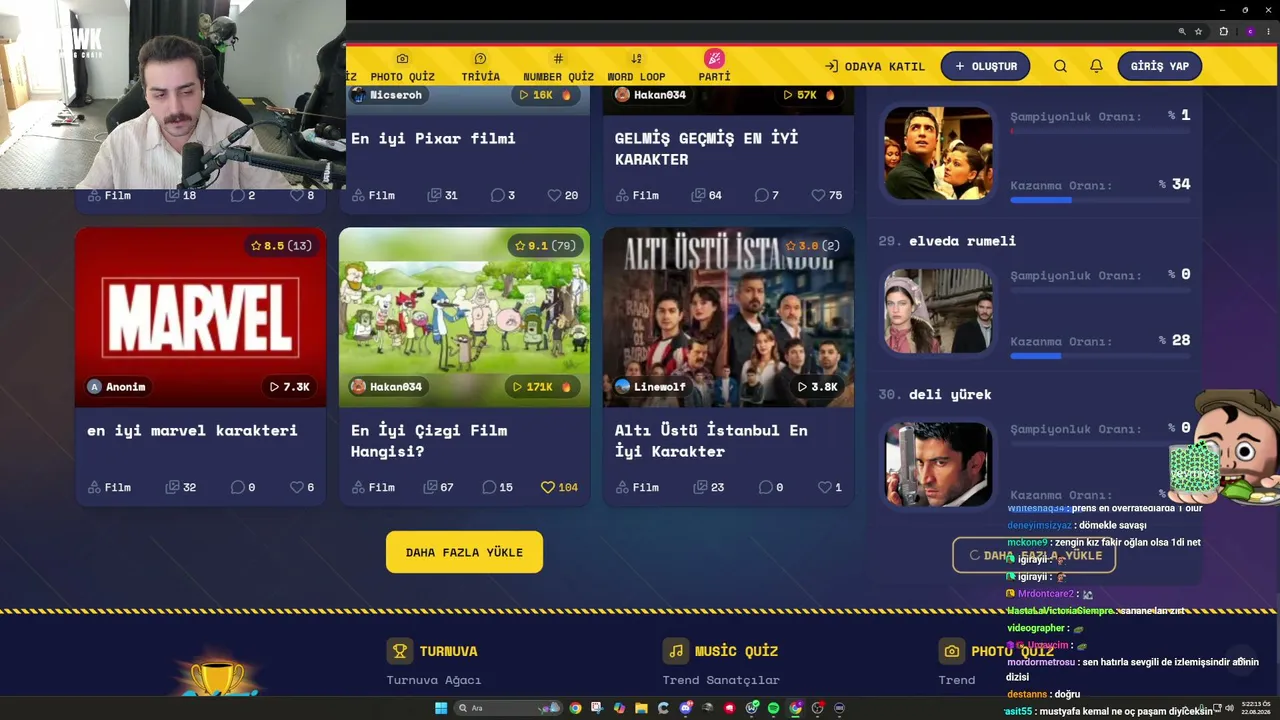This screenshot has width=1280, height=720.
Task: Open the site search icon
Action: click(1060, 66)
